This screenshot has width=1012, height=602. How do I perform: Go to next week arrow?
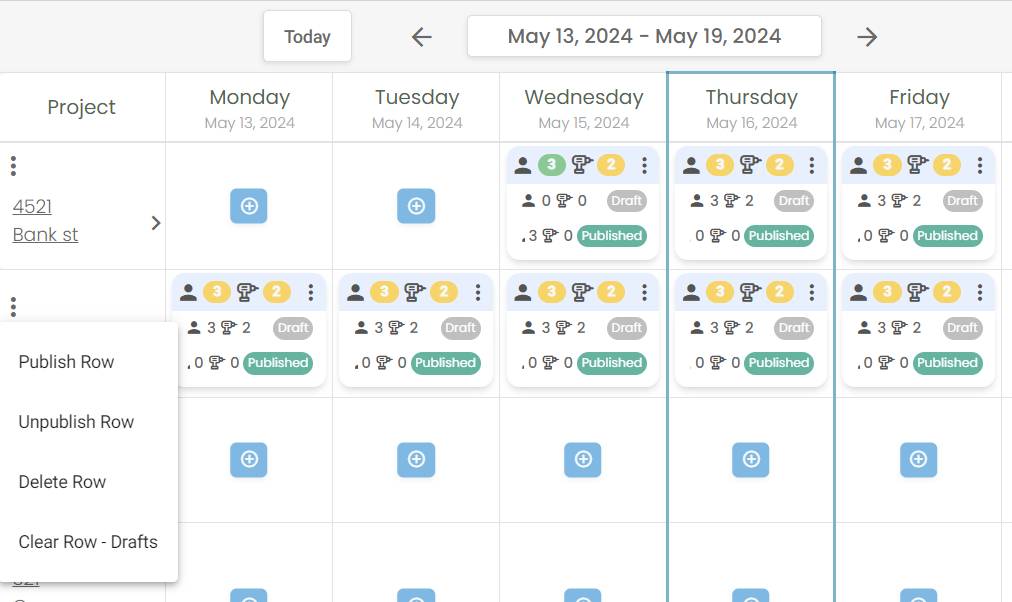coord(867,37)
